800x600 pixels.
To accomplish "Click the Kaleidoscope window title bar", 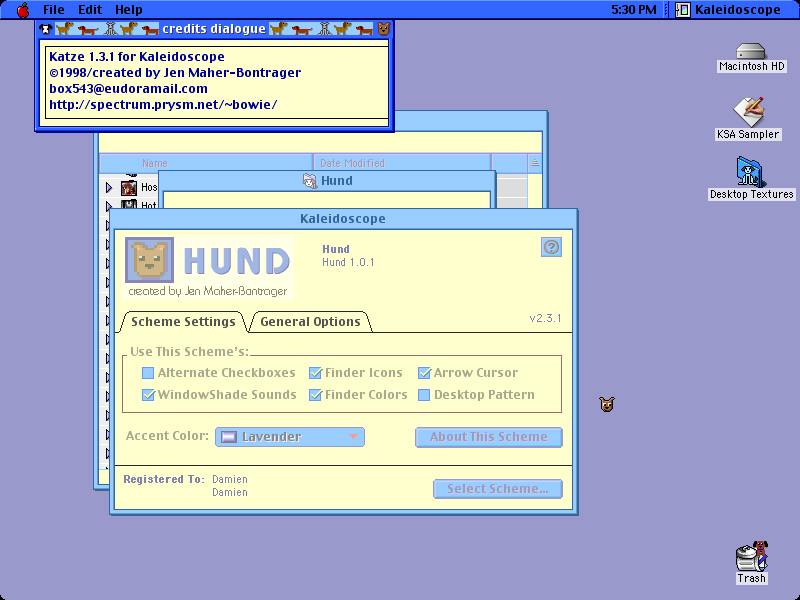I will pyautogui.click(x=343, y=219).
